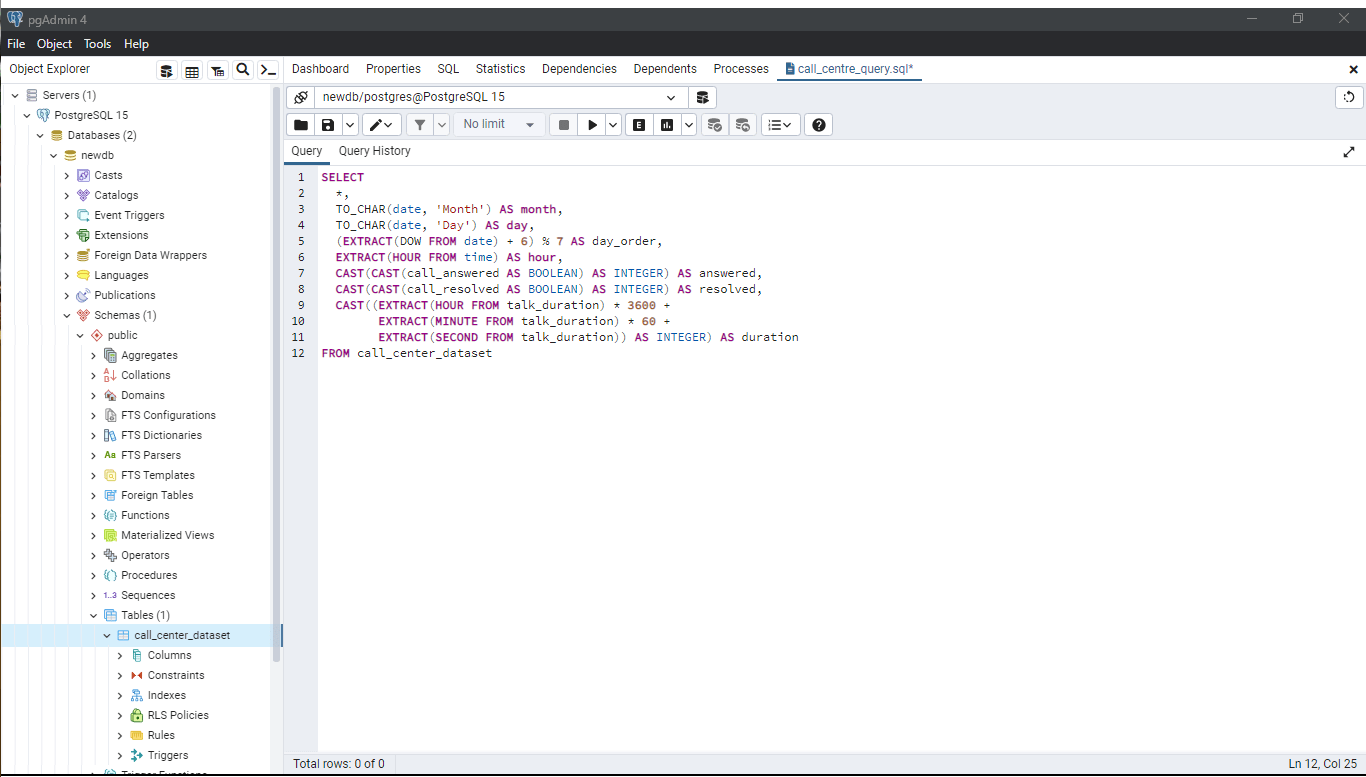The image size is (1366, 777).
Task: Select the Materialized Views tree item
Action: (x=168, y=535)
